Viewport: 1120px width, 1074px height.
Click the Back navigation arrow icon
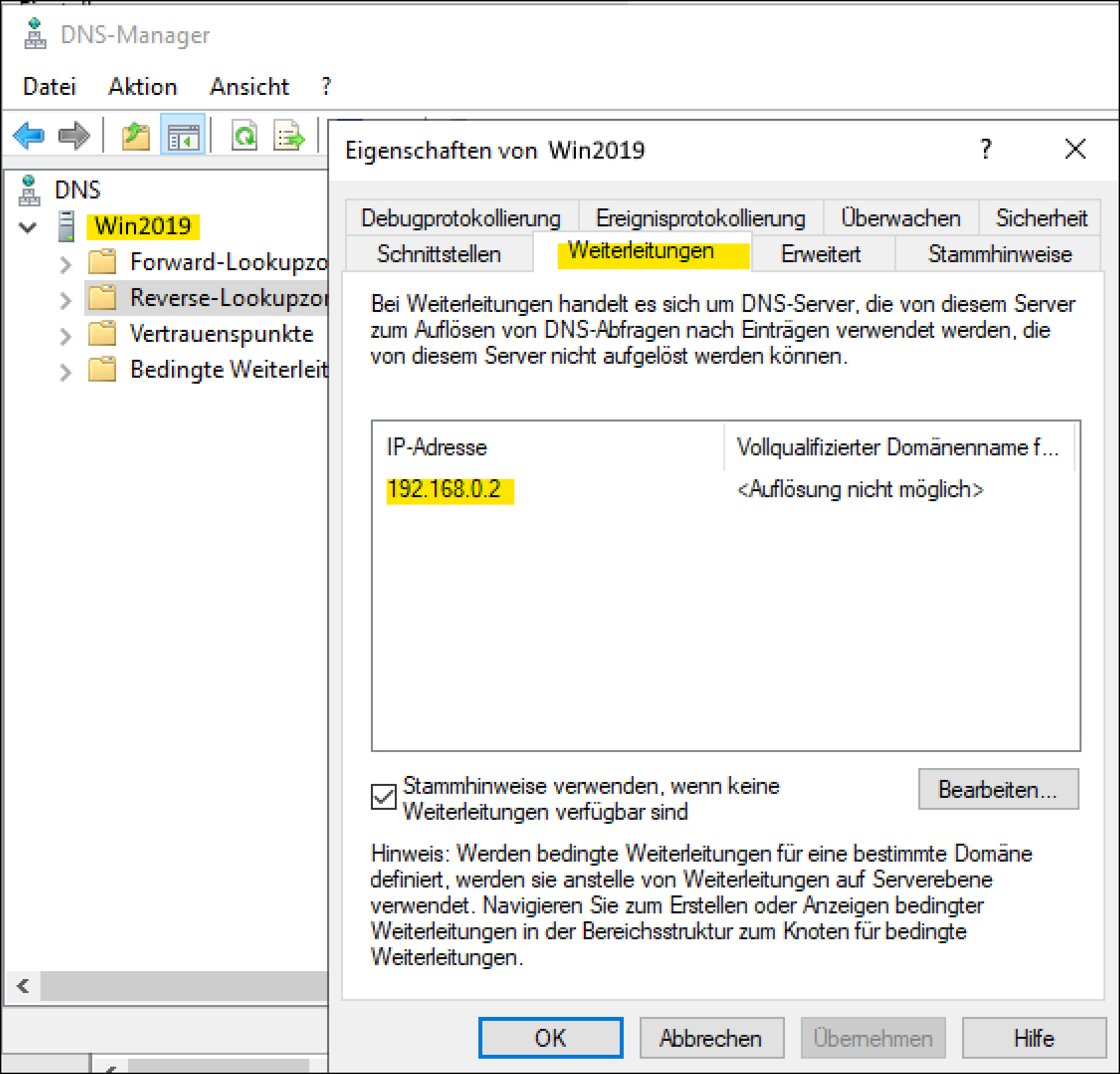28,135
